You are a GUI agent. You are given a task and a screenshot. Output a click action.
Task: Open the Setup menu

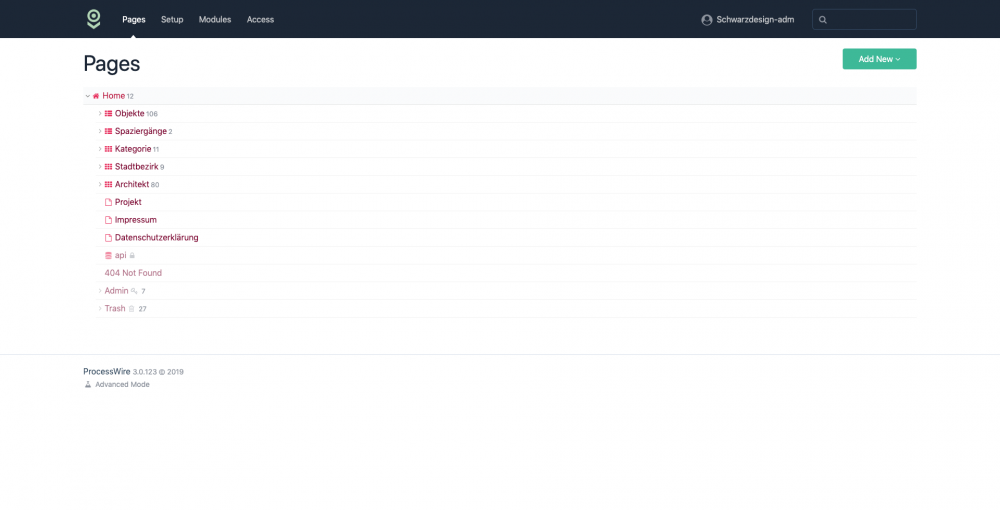point(172,20)
